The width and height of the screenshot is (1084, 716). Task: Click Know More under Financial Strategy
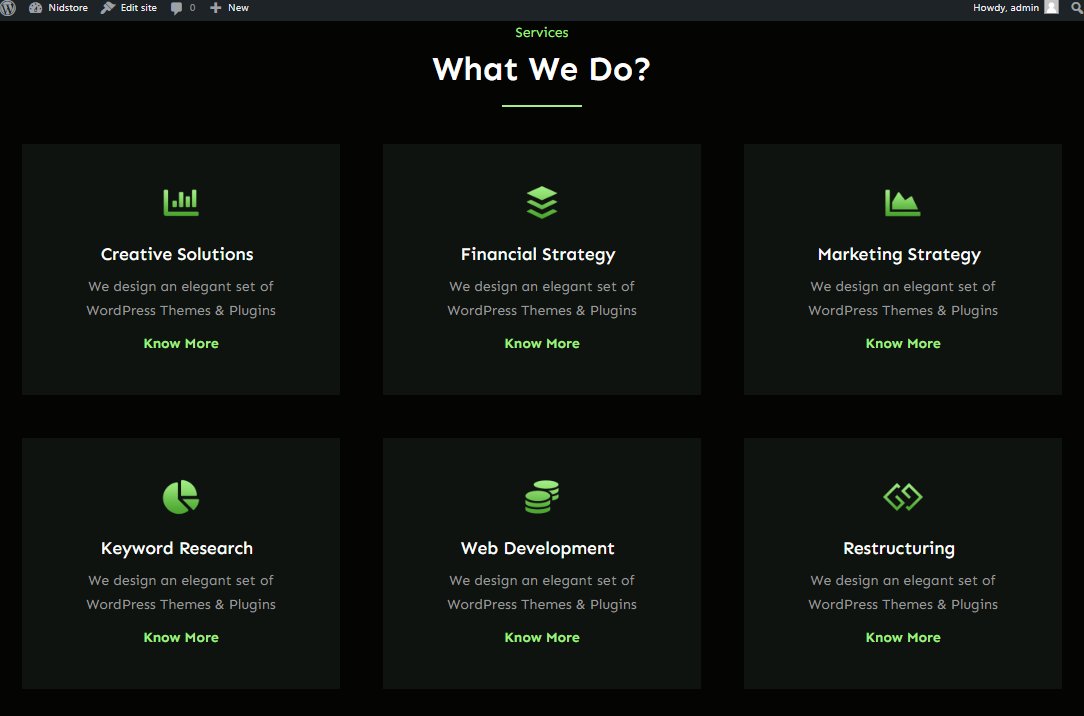point(542,343)
